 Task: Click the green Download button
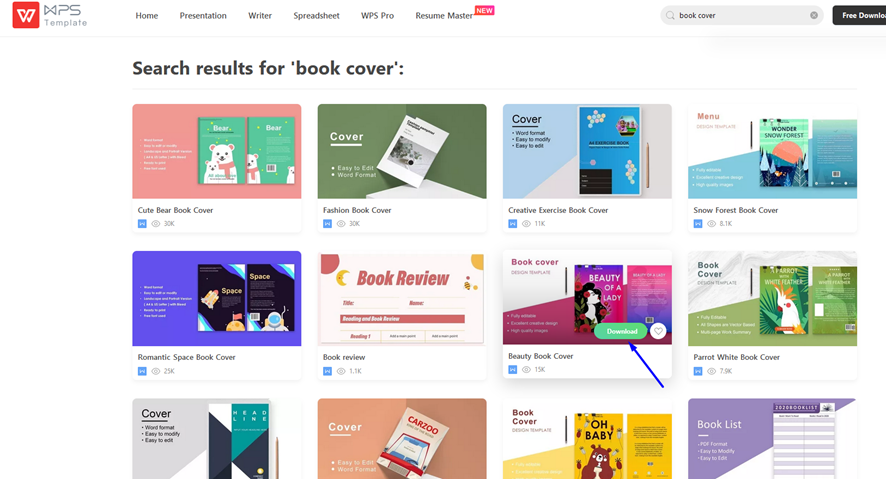pos(622,332)
